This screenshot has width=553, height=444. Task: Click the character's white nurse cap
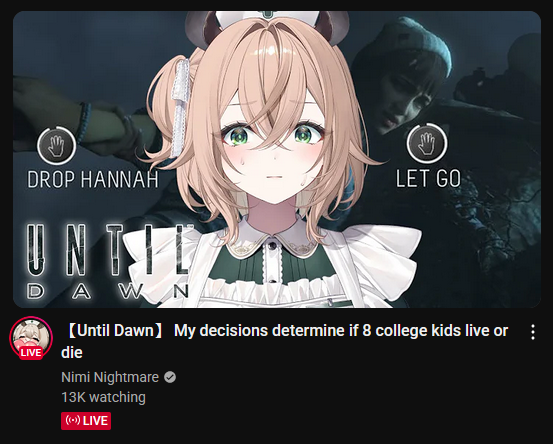point(267,17)
